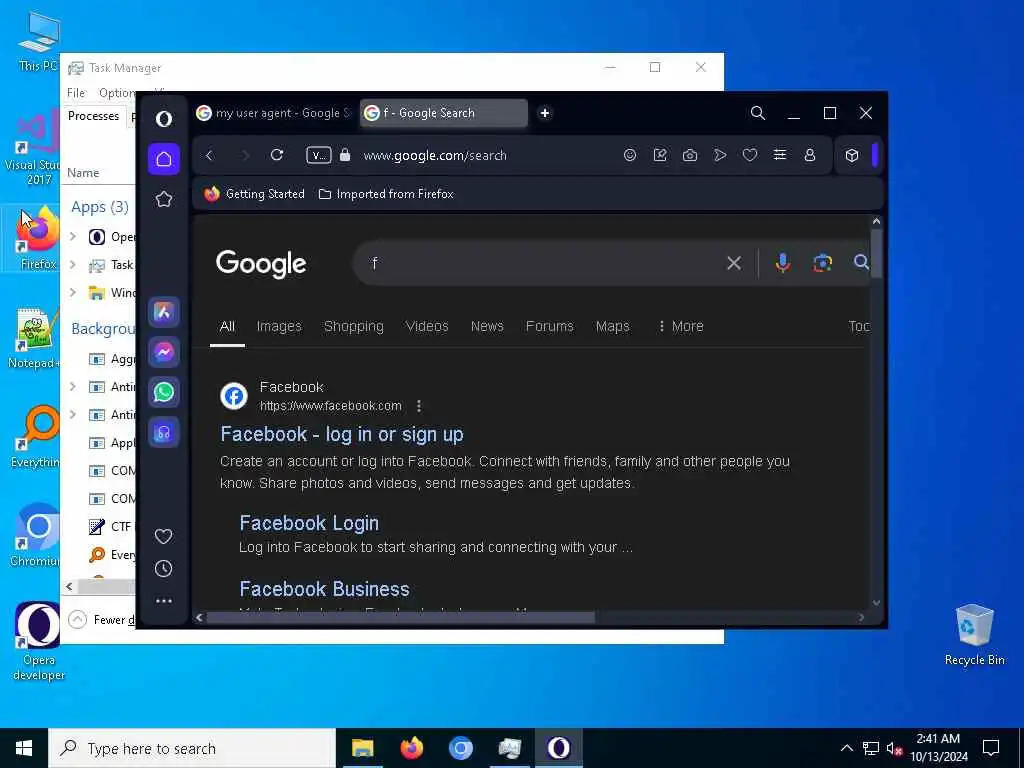This screenshot has width=1024, height=768.
Task: Click the site security padlock icon
Action: point(345,155)
